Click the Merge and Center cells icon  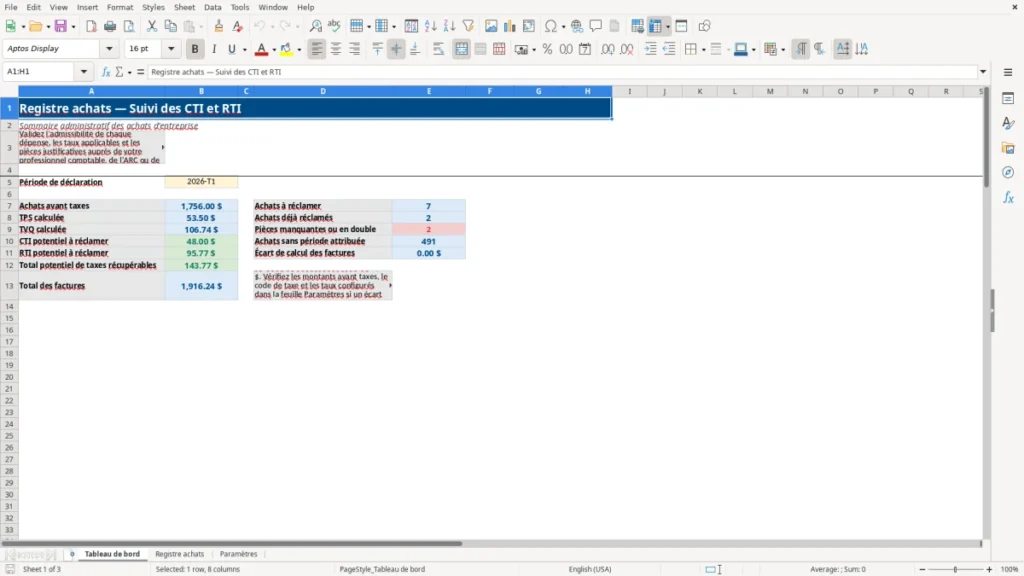(x=461, y=49)
